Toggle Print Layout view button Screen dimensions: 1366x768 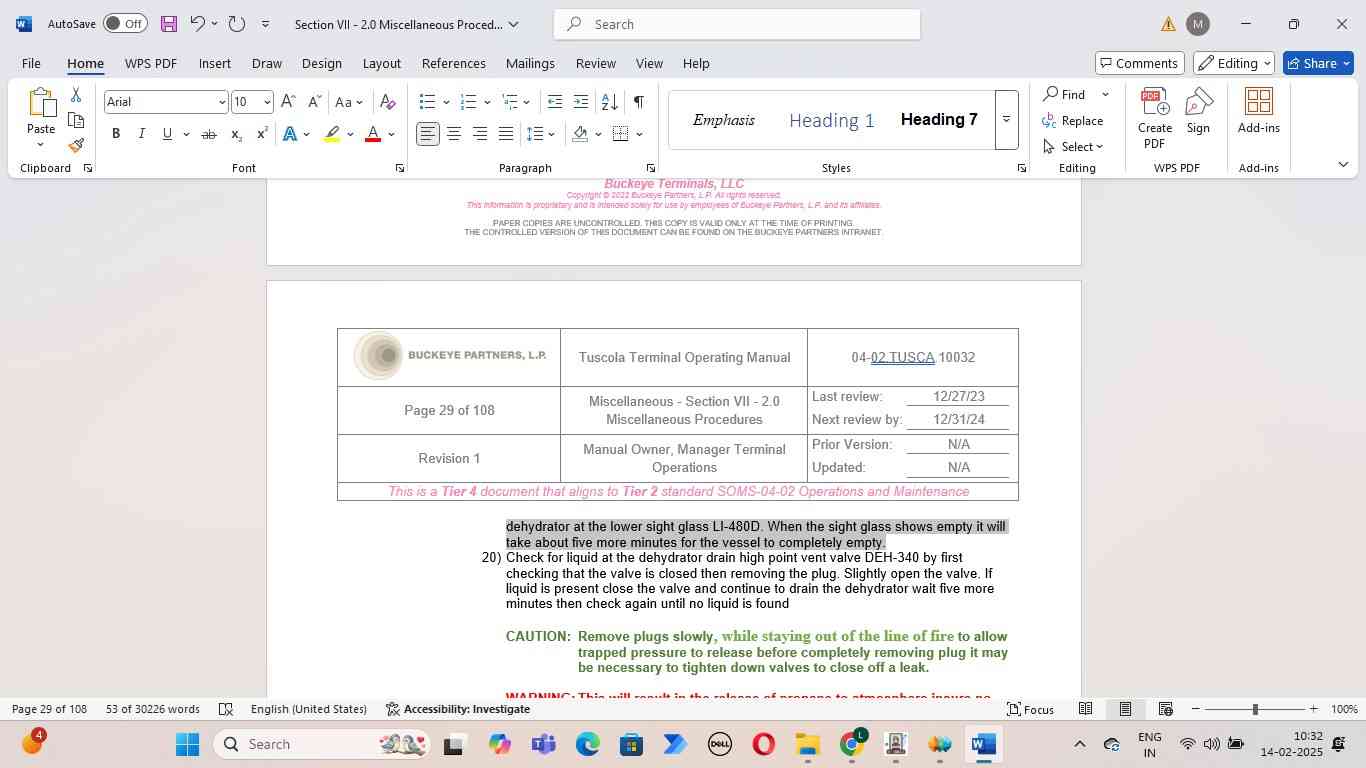(x=1125, y=709)
